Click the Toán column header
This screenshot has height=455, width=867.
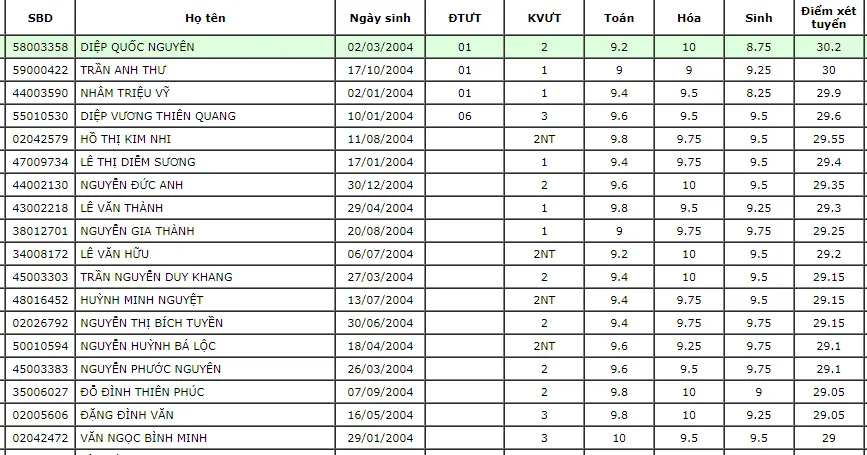coord(619,18)
